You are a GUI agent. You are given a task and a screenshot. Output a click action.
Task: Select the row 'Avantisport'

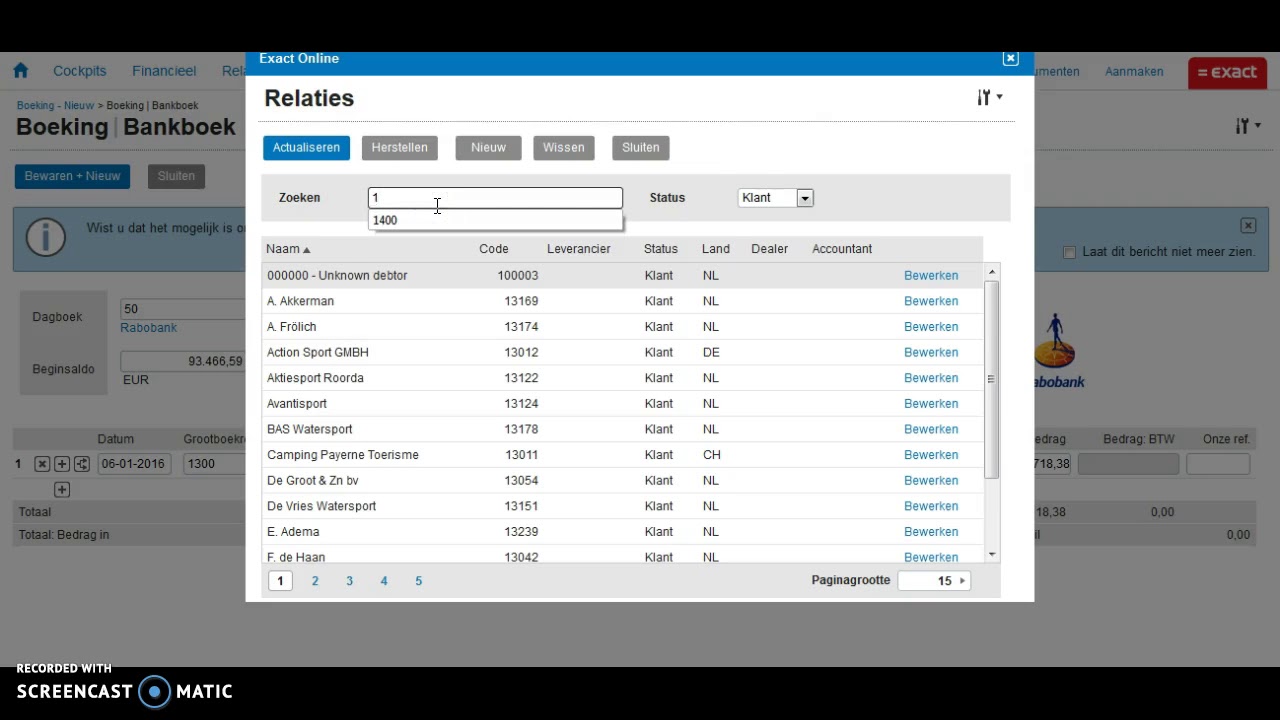622,404
